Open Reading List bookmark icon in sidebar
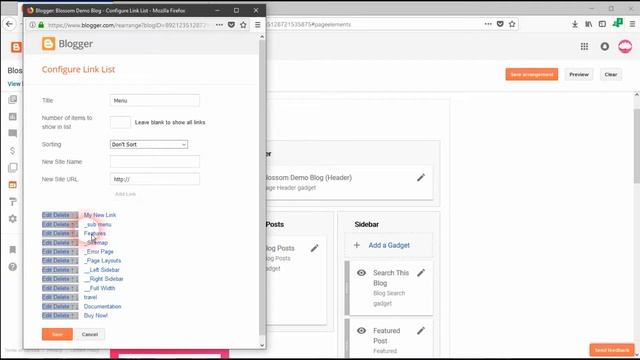The height and width of the screenshot is (360, 640). [x=13, y=249]
